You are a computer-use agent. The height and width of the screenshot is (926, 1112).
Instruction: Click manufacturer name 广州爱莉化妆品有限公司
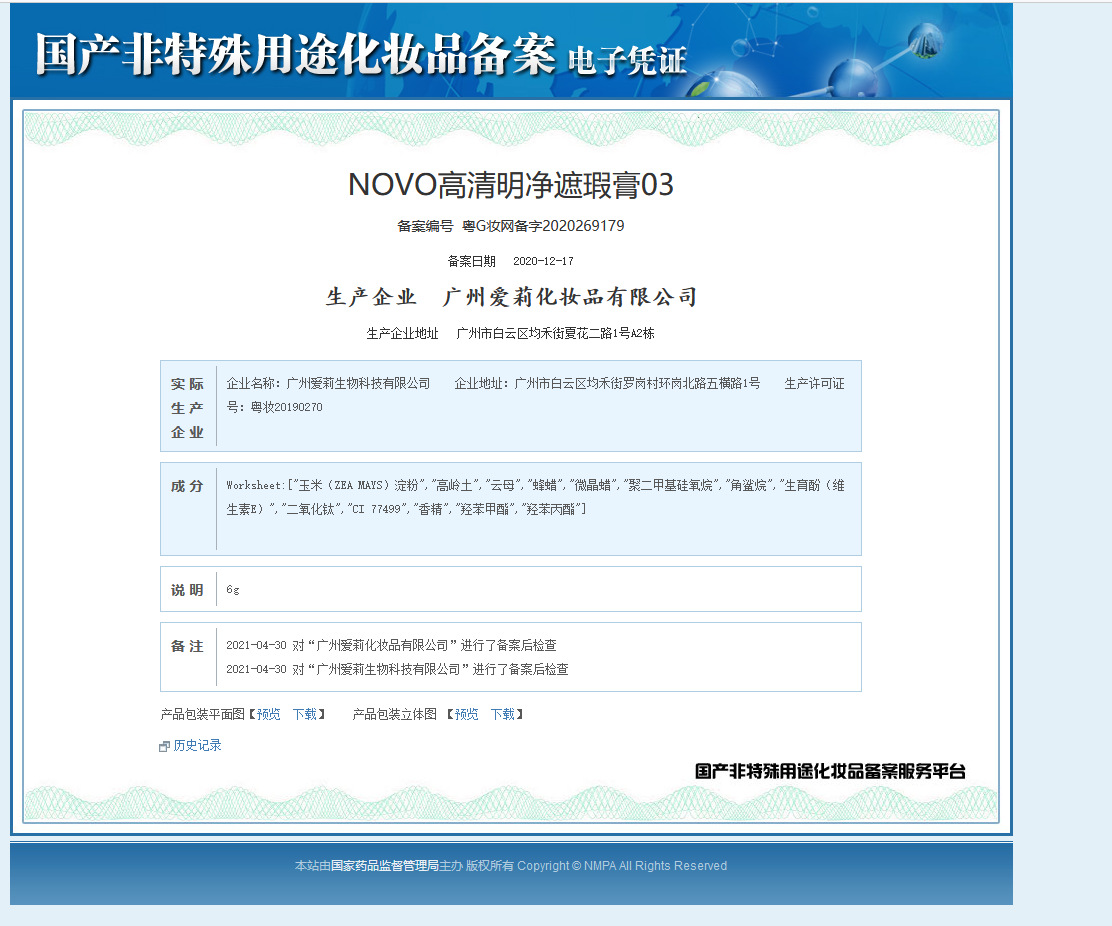(570, 296)
